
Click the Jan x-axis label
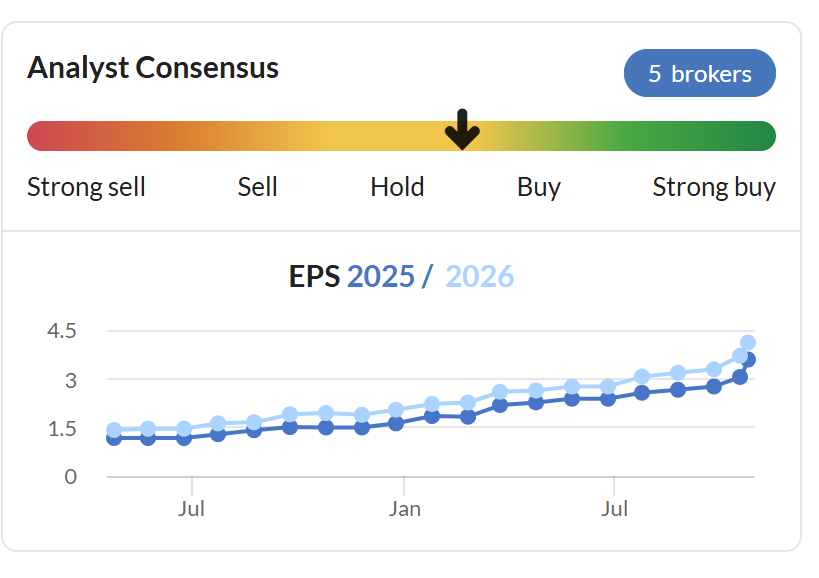pyautogui.click(x=404, y=509)
